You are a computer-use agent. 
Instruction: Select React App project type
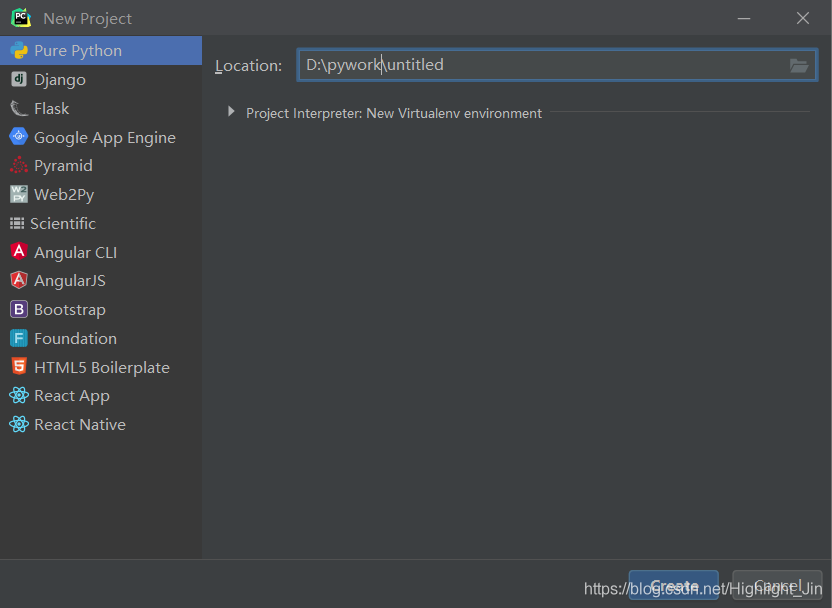[71, 396]
